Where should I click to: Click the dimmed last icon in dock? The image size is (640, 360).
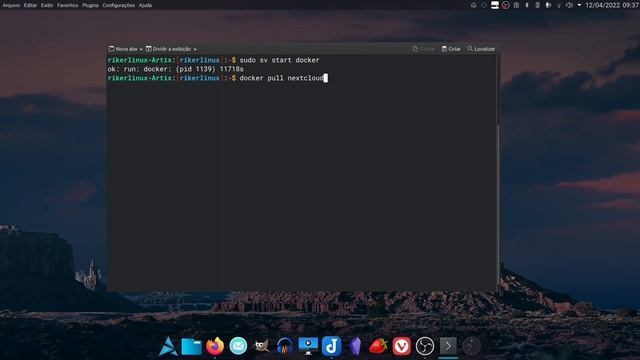[471, 346]
